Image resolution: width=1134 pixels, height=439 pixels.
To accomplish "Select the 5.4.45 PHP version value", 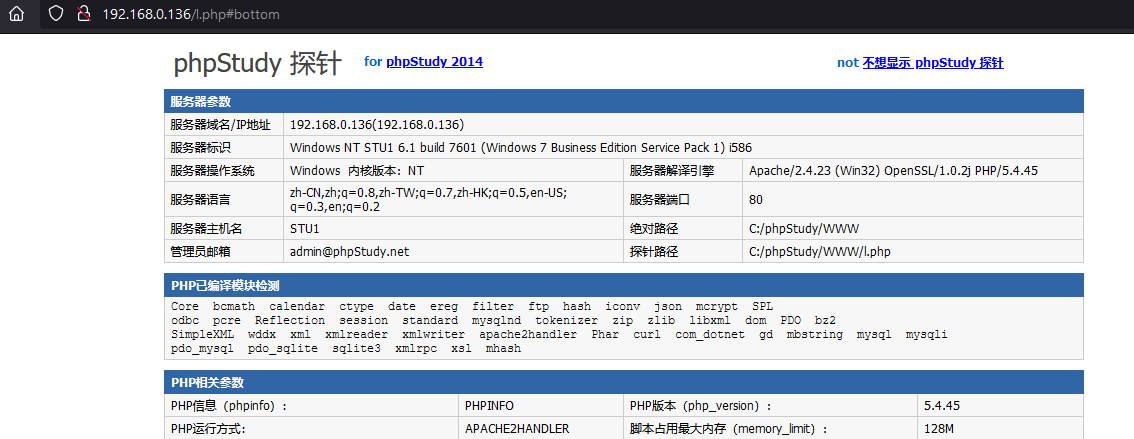I will point(942,406).
